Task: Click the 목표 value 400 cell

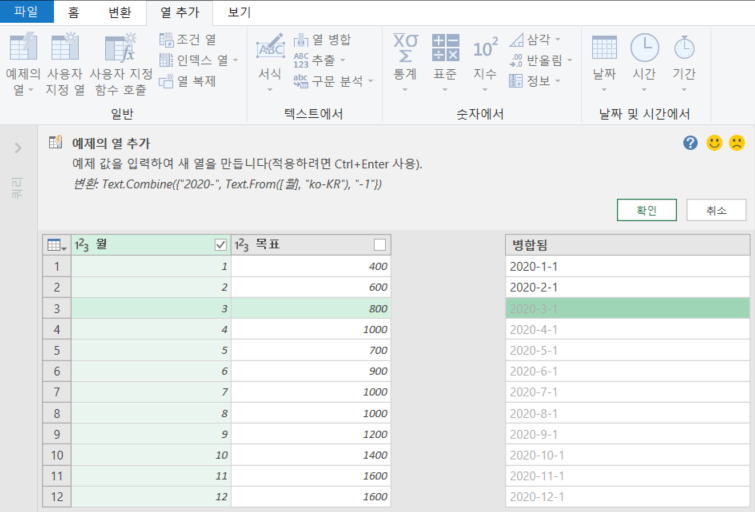Action: pos(311,266)
